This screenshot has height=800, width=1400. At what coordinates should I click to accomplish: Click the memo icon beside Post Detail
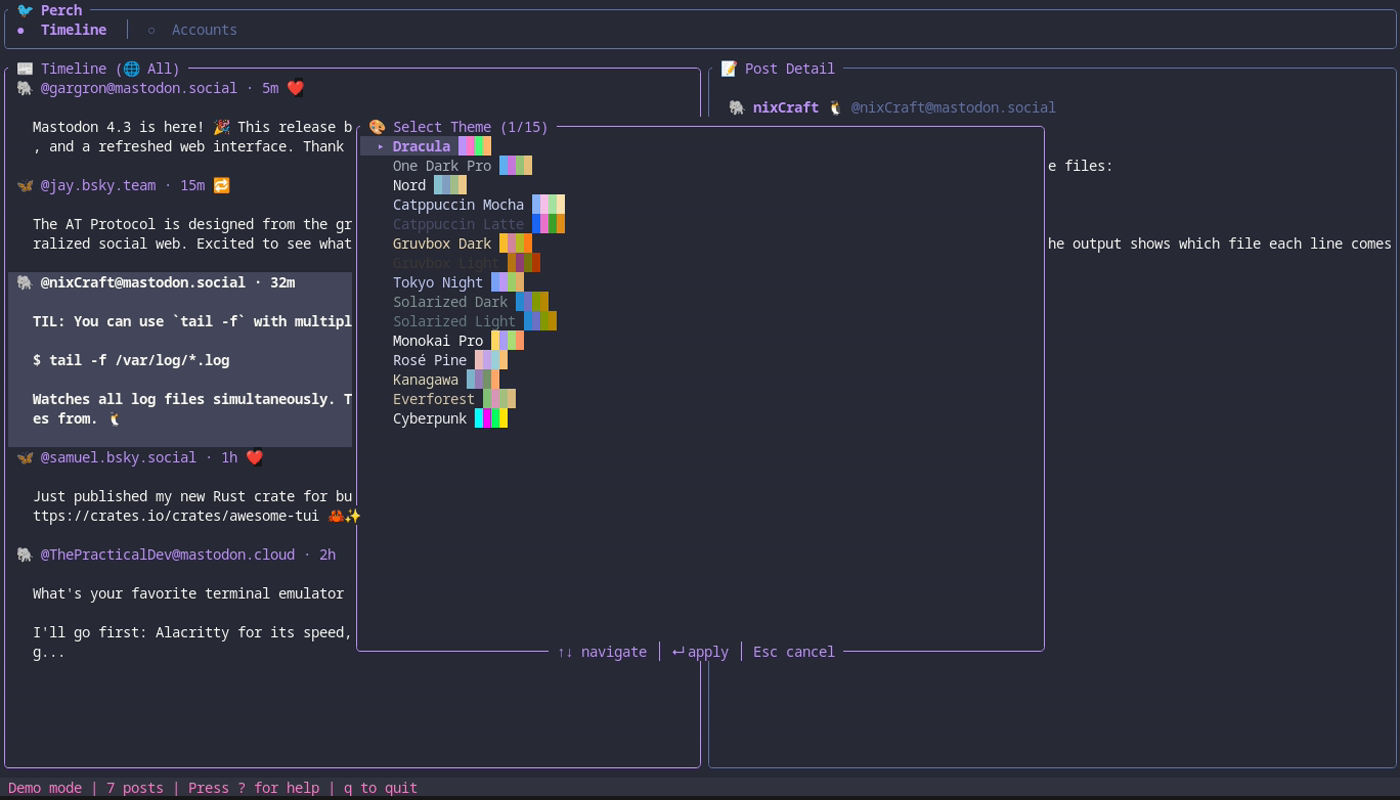tap(729, 69)
